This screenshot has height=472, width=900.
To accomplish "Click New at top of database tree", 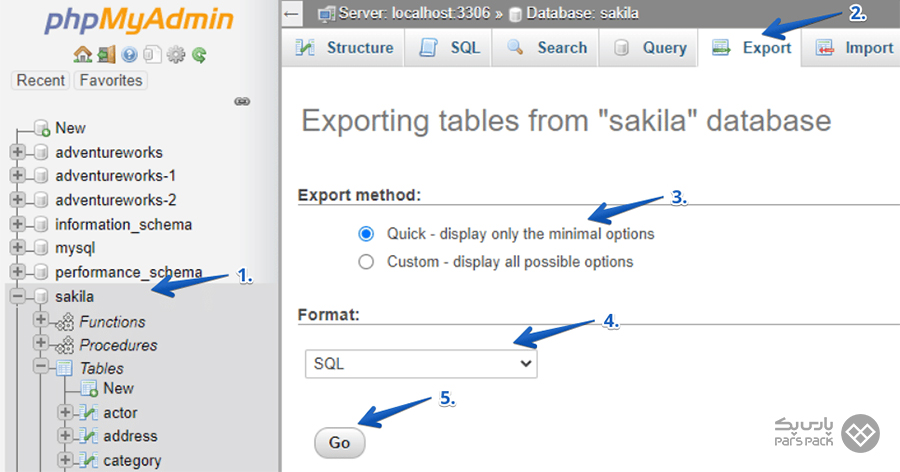I will [70, 128].
